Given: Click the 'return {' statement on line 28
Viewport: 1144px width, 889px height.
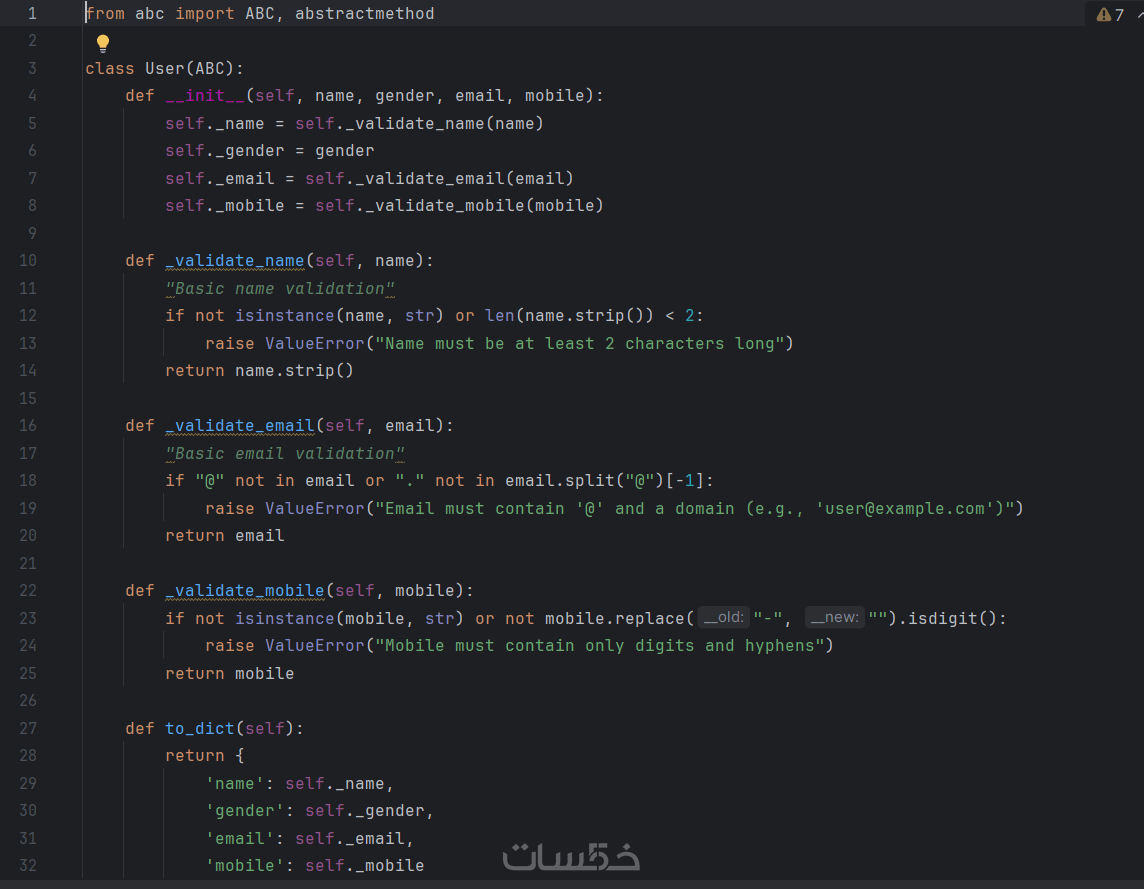Looking at the screenshot, I should (x=205, y=756).
